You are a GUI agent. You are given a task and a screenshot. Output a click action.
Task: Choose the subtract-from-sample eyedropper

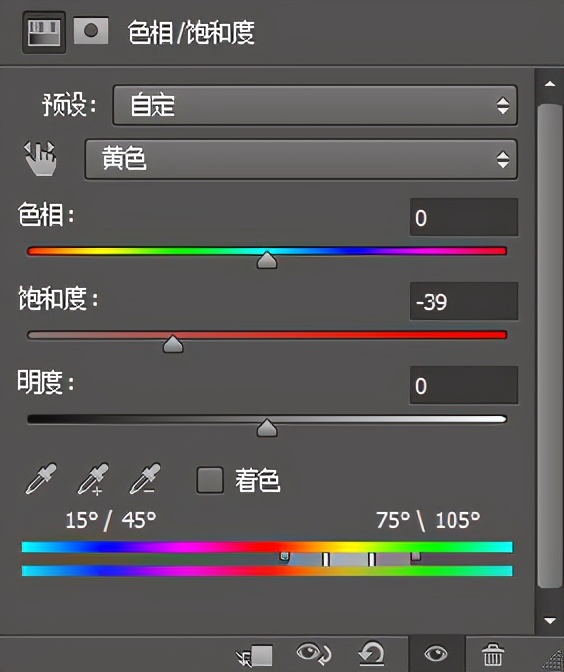[145, 479]
